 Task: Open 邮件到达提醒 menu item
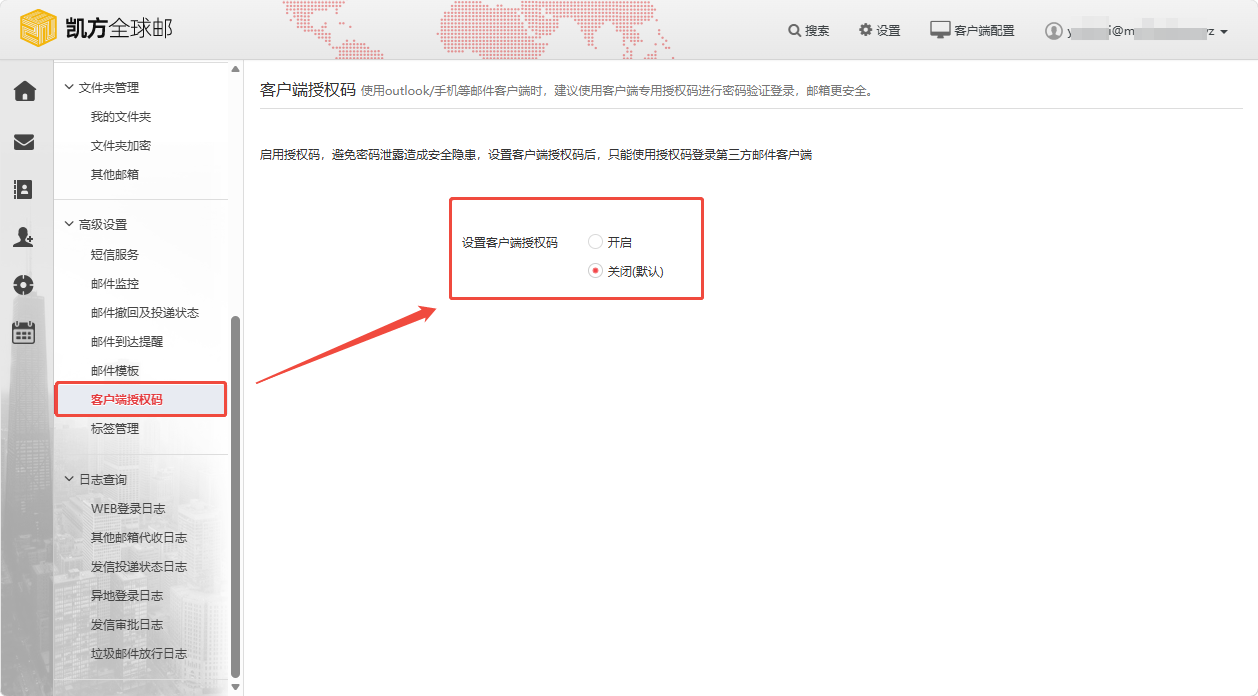(x=127, y=342)
